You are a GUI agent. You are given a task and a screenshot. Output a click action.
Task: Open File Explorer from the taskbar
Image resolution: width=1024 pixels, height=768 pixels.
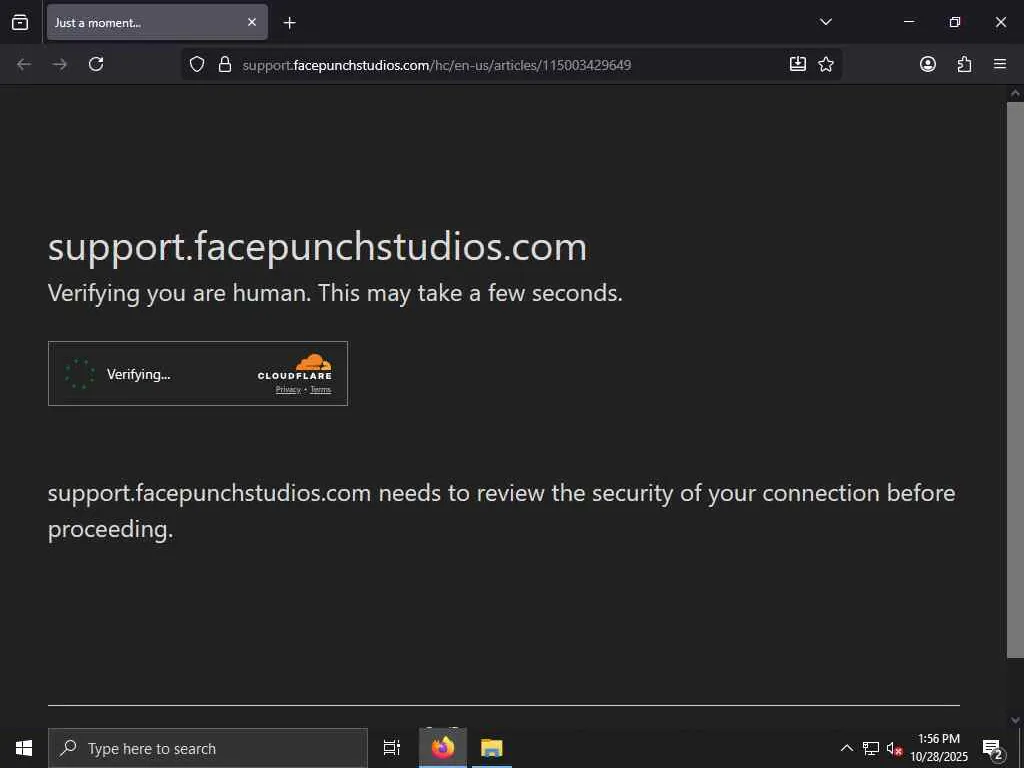pyautogui.click(x=491, y=748)
